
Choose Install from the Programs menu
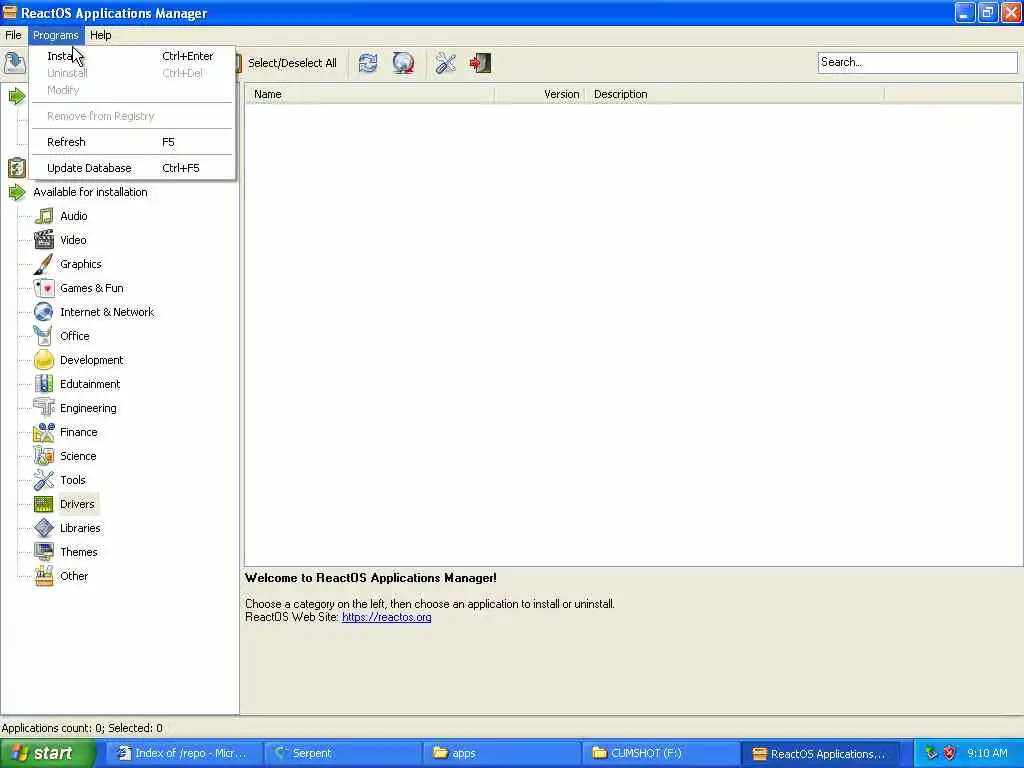point(131,56)
